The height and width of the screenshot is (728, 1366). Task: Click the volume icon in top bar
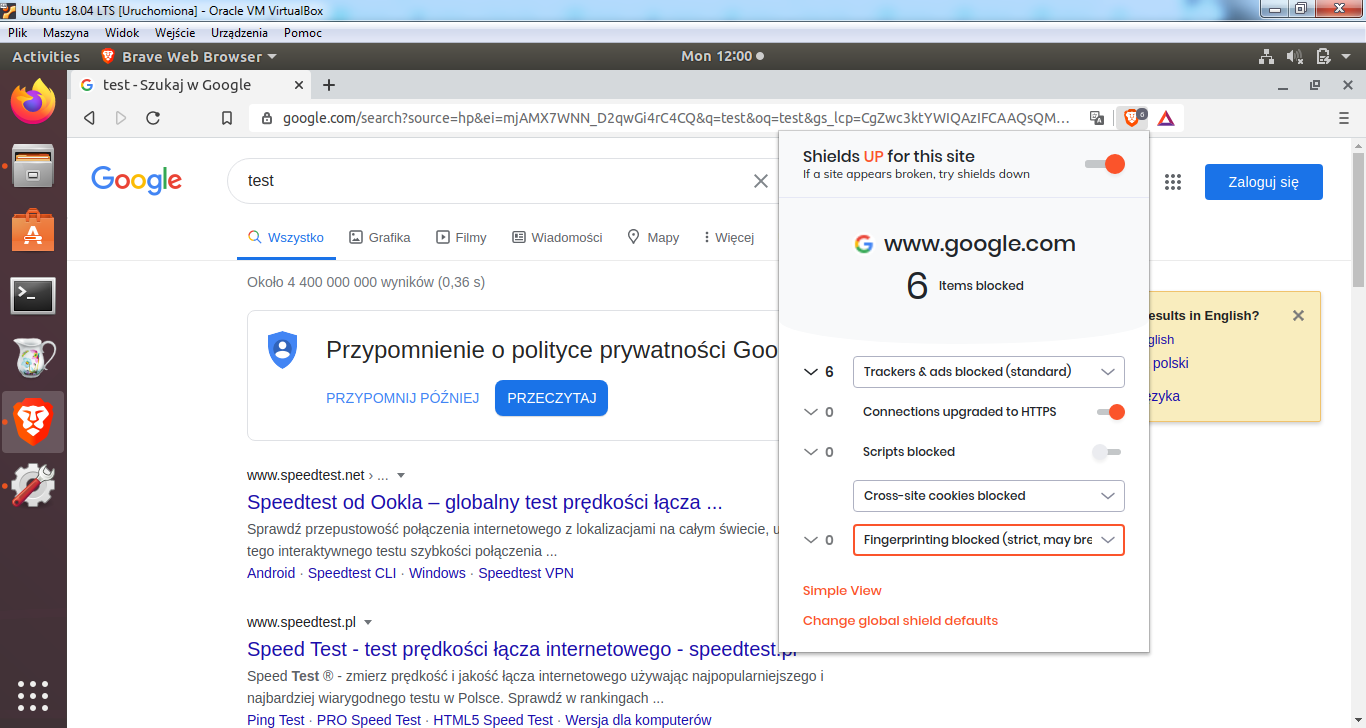pyautogui.click(x=1294, y=57)
